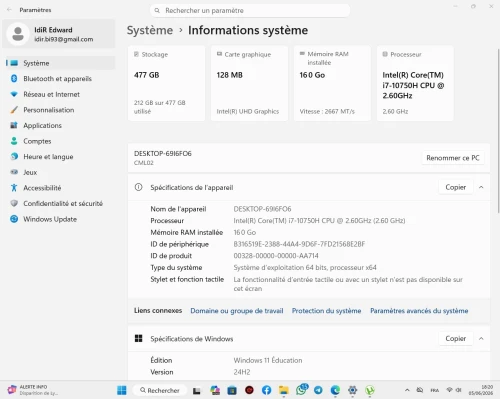The width and height of the screenshot is (500, 399).
Task: Select Applications in the sidebar
Action: pos(60,125)
